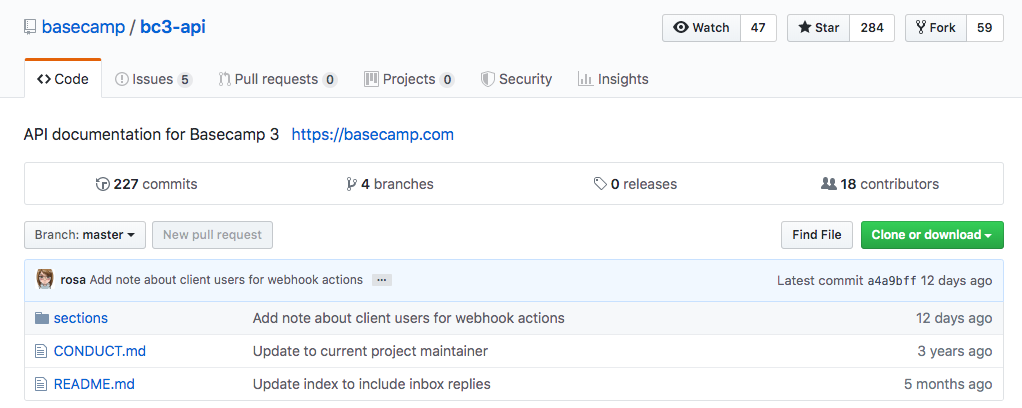The width and height of the screenshot is (1022, 408).
Task: Open the CONDUCT.md file
Action: 100,351
